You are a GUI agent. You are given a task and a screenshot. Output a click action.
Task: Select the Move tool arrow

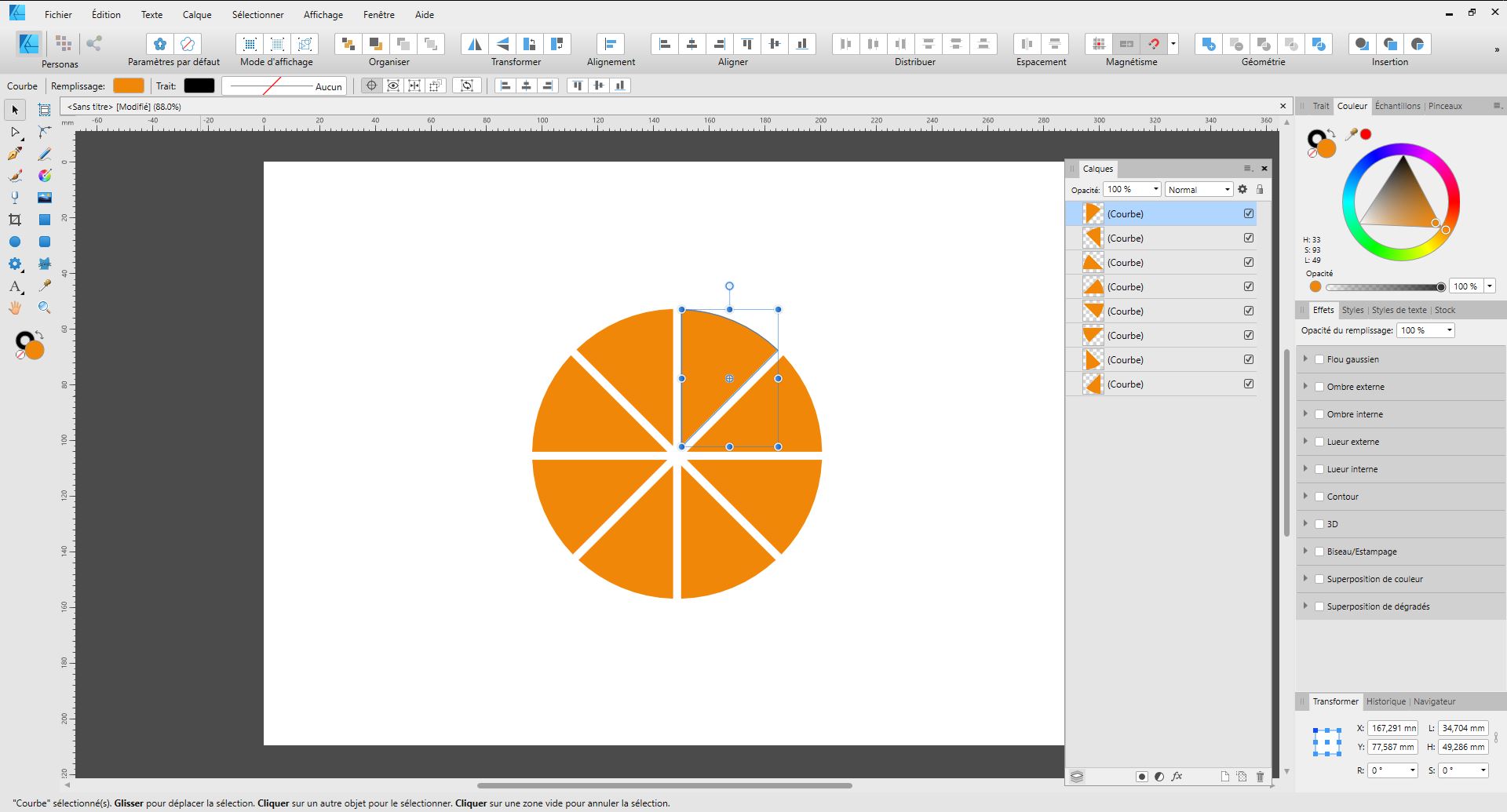pyautogui.click(x=15, y=110)
